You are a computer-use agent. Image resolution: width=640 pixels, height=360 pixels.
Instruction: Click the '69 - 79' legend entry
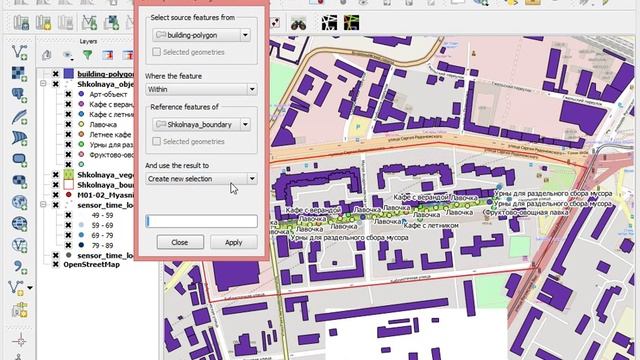click(102, 235)
